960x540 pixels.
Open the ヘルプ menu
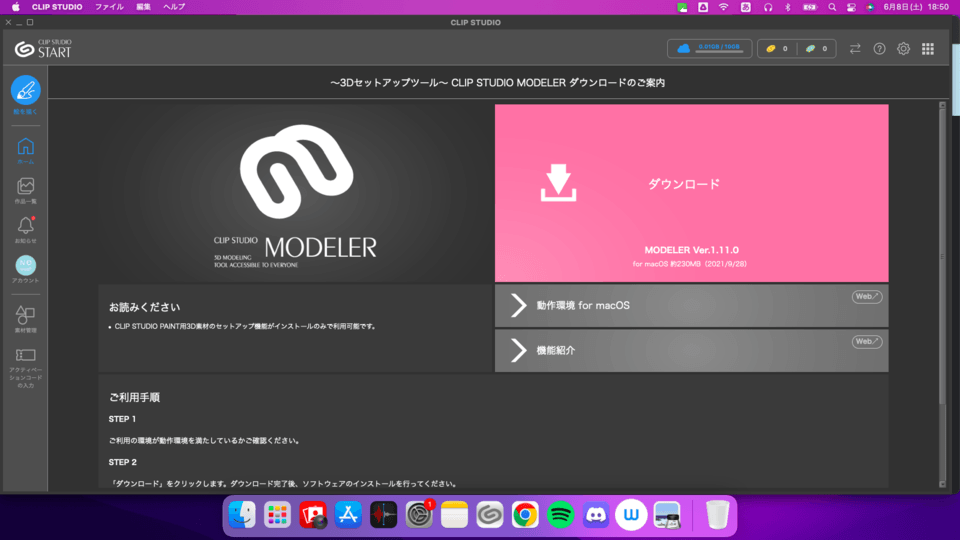174,7
